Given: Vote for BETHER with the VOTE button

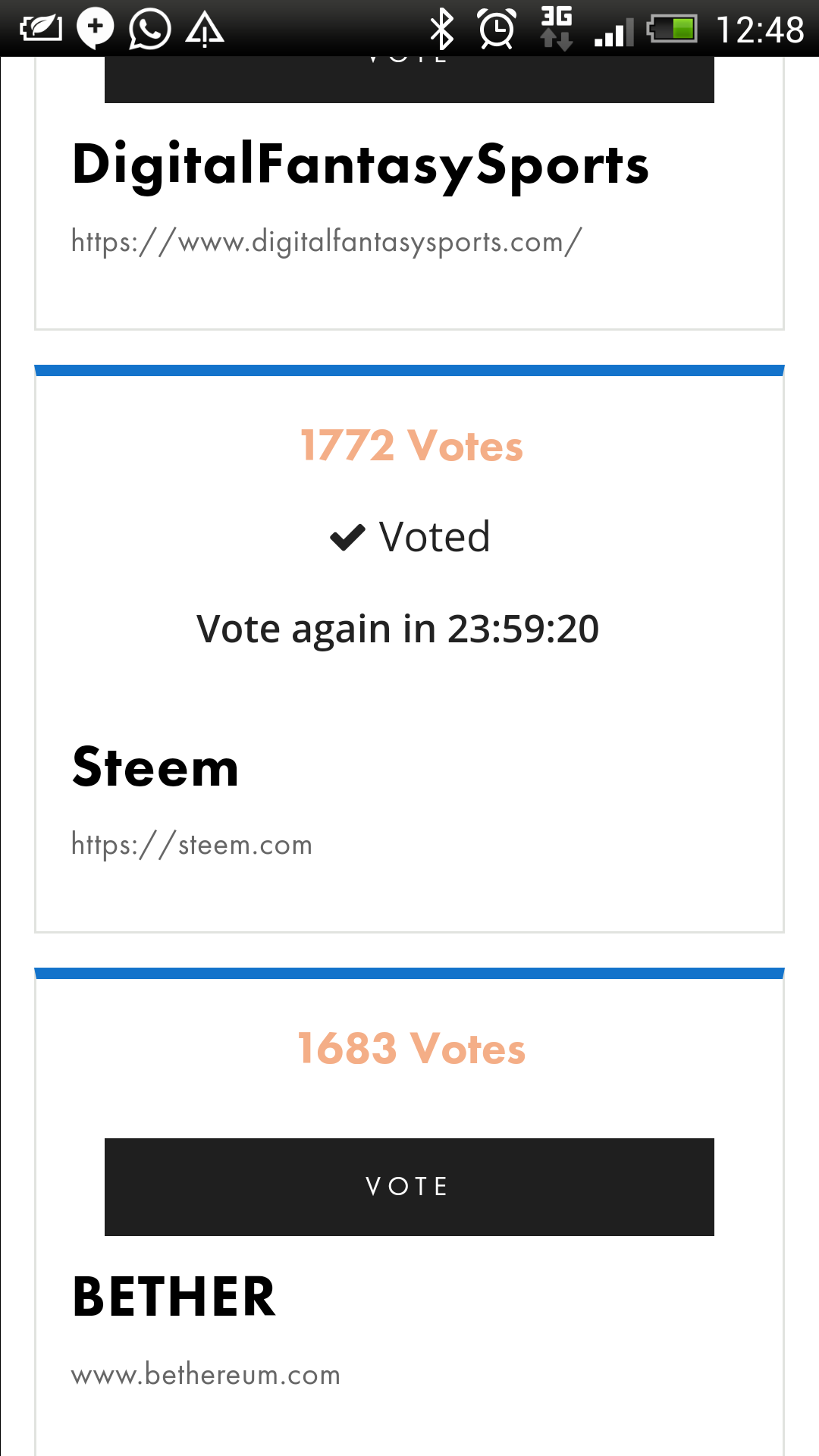Looking at the screenshot, I should (409, 1187).
